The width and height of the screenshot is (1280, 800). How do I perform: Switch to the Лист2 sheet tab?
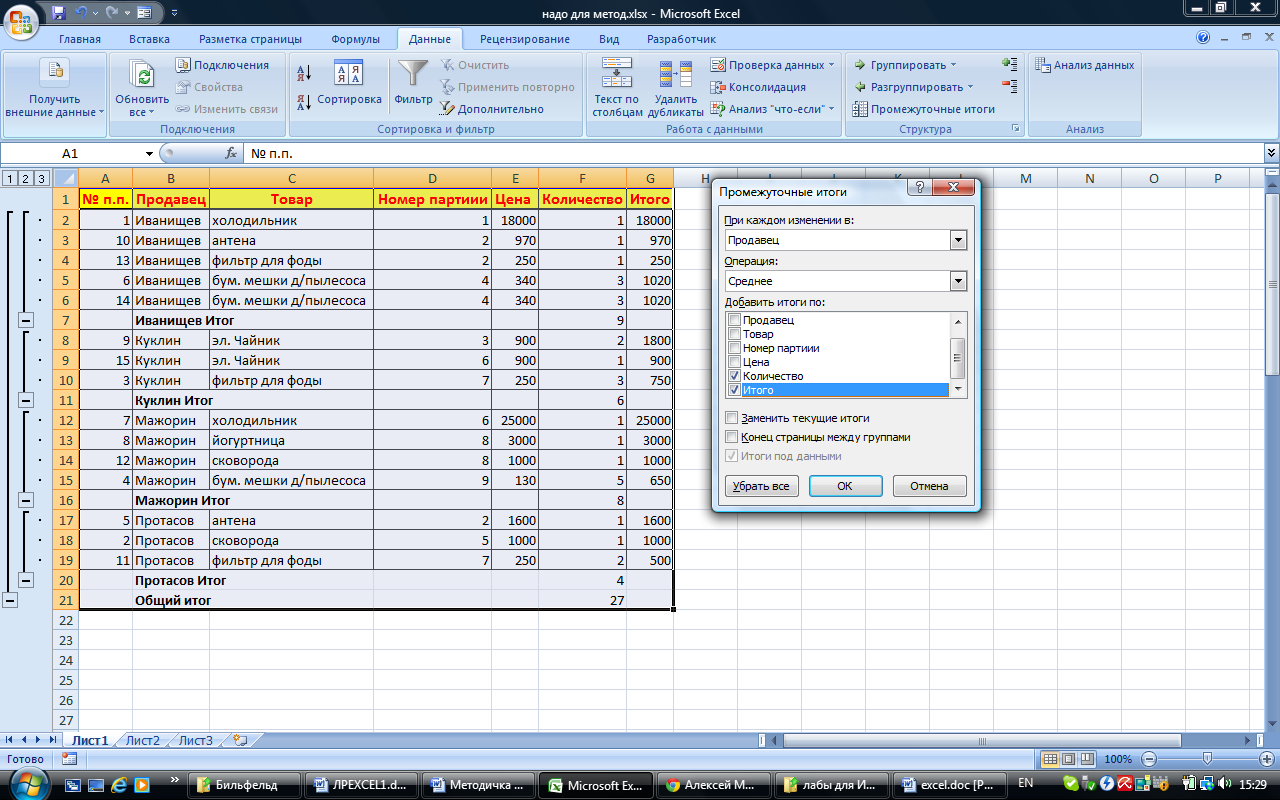(142, 741)
